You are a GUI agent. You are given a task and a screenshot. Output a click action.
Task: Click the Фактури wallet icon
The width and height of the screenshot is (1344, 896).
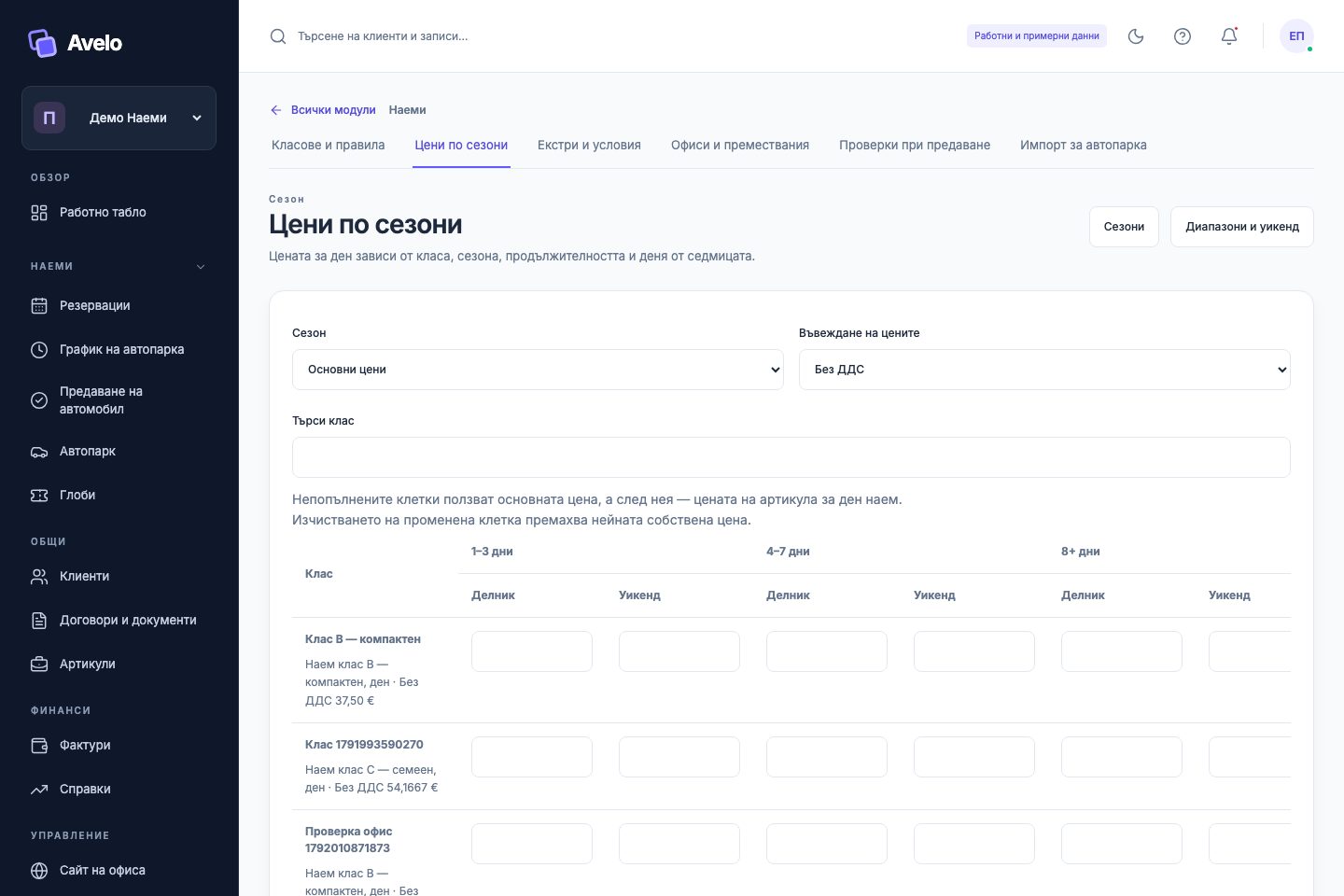tap(39, 746)
